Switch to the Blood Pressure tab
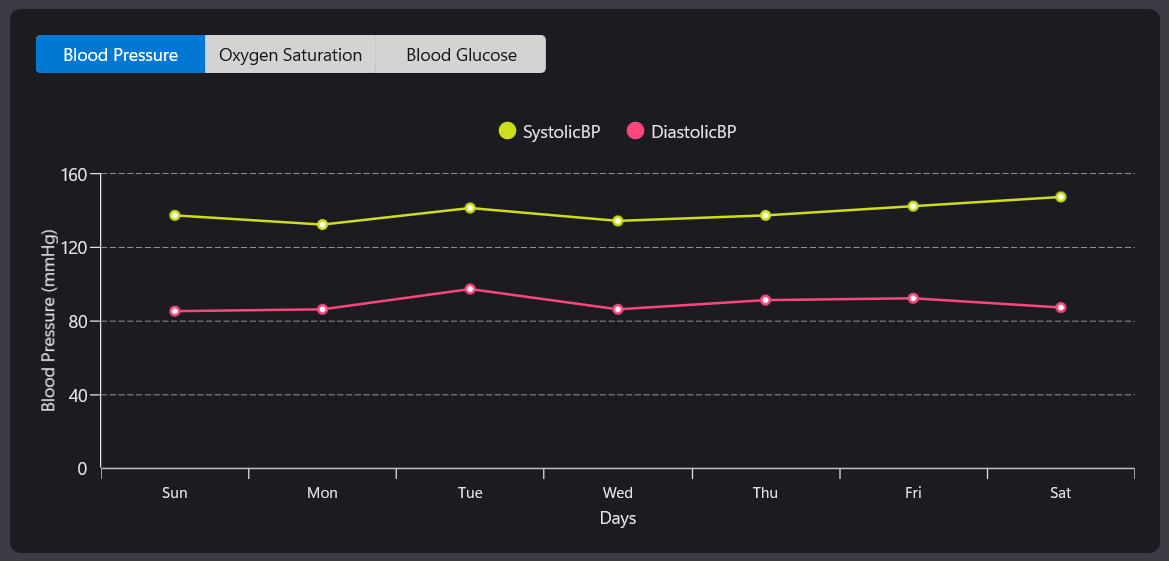Viewport: 1169px width, 561px height. click(x=120, y=55)
